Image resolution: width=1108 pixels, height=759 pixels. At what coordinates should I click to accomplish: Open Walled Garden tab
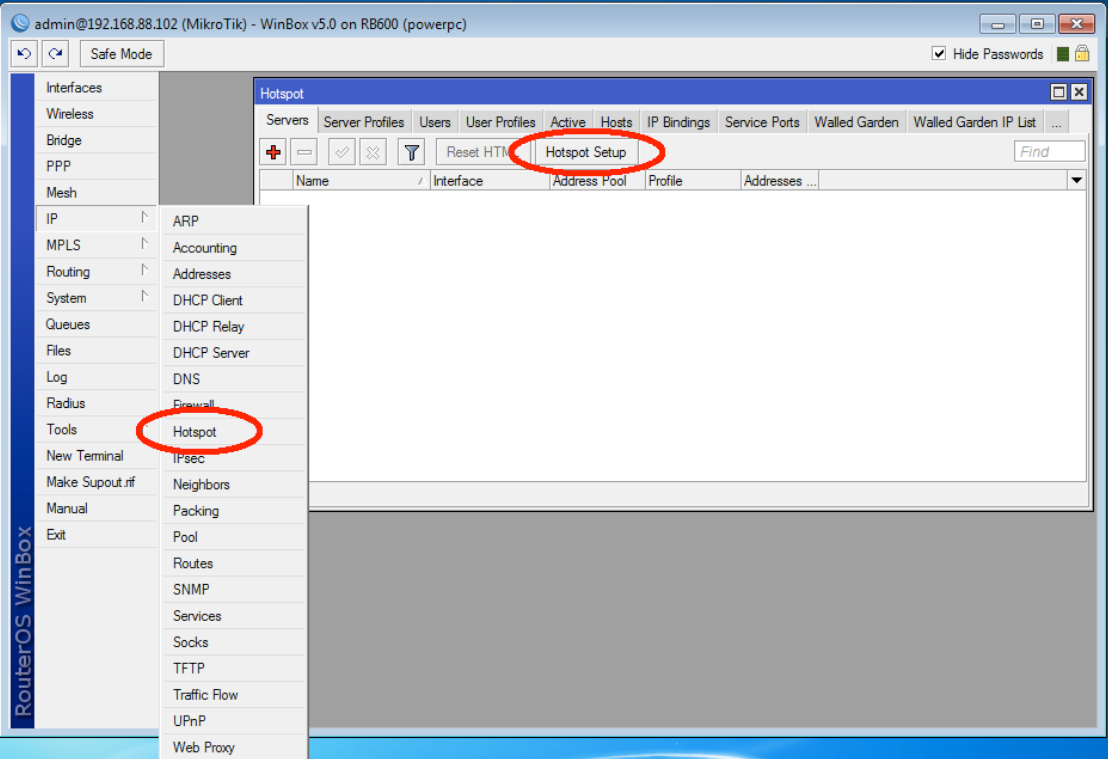coord(856,122)
